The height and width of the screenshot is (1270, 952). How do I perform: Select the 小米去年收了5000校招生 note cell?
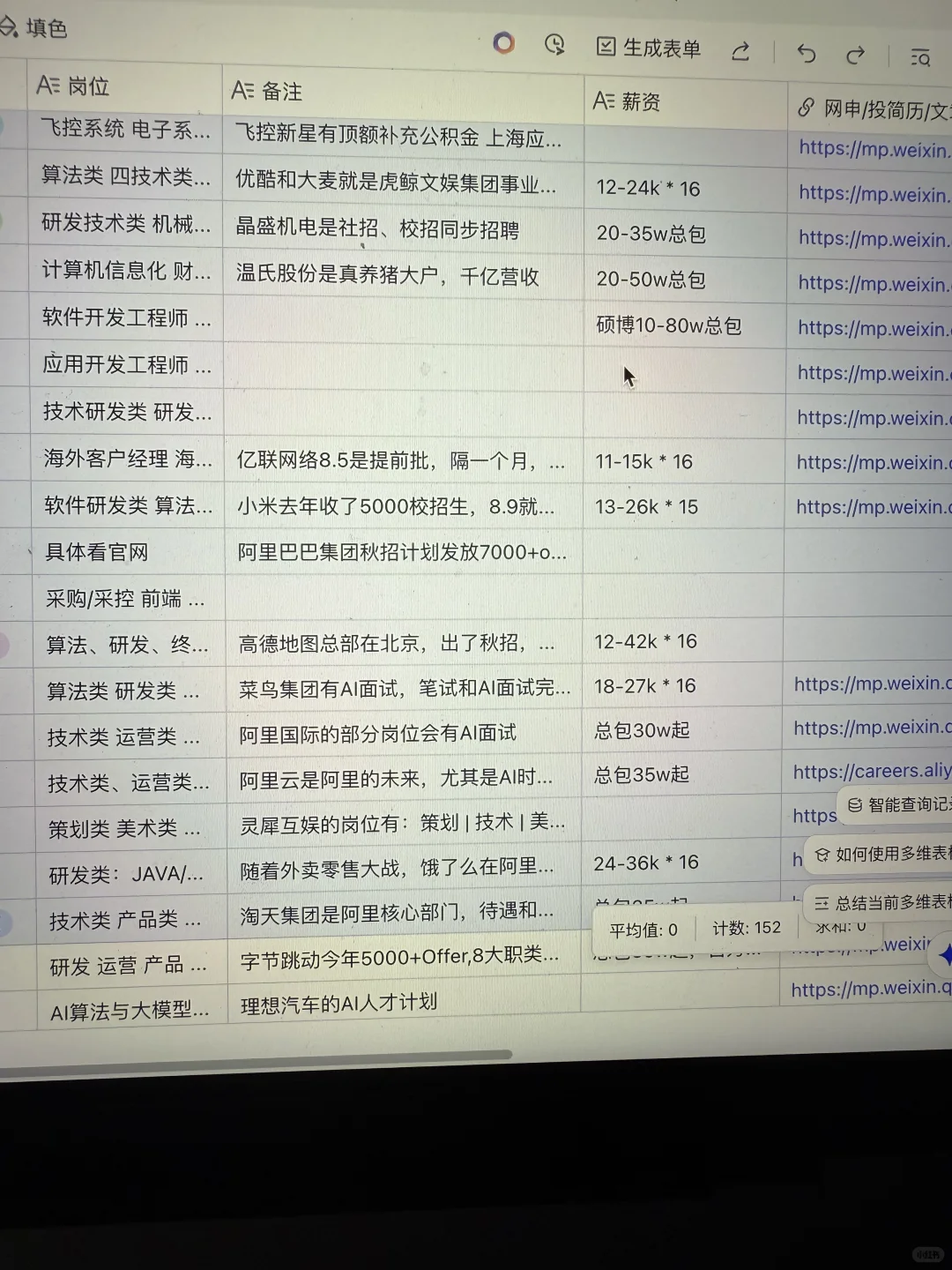pyautogui.click(x=404, y=505)
